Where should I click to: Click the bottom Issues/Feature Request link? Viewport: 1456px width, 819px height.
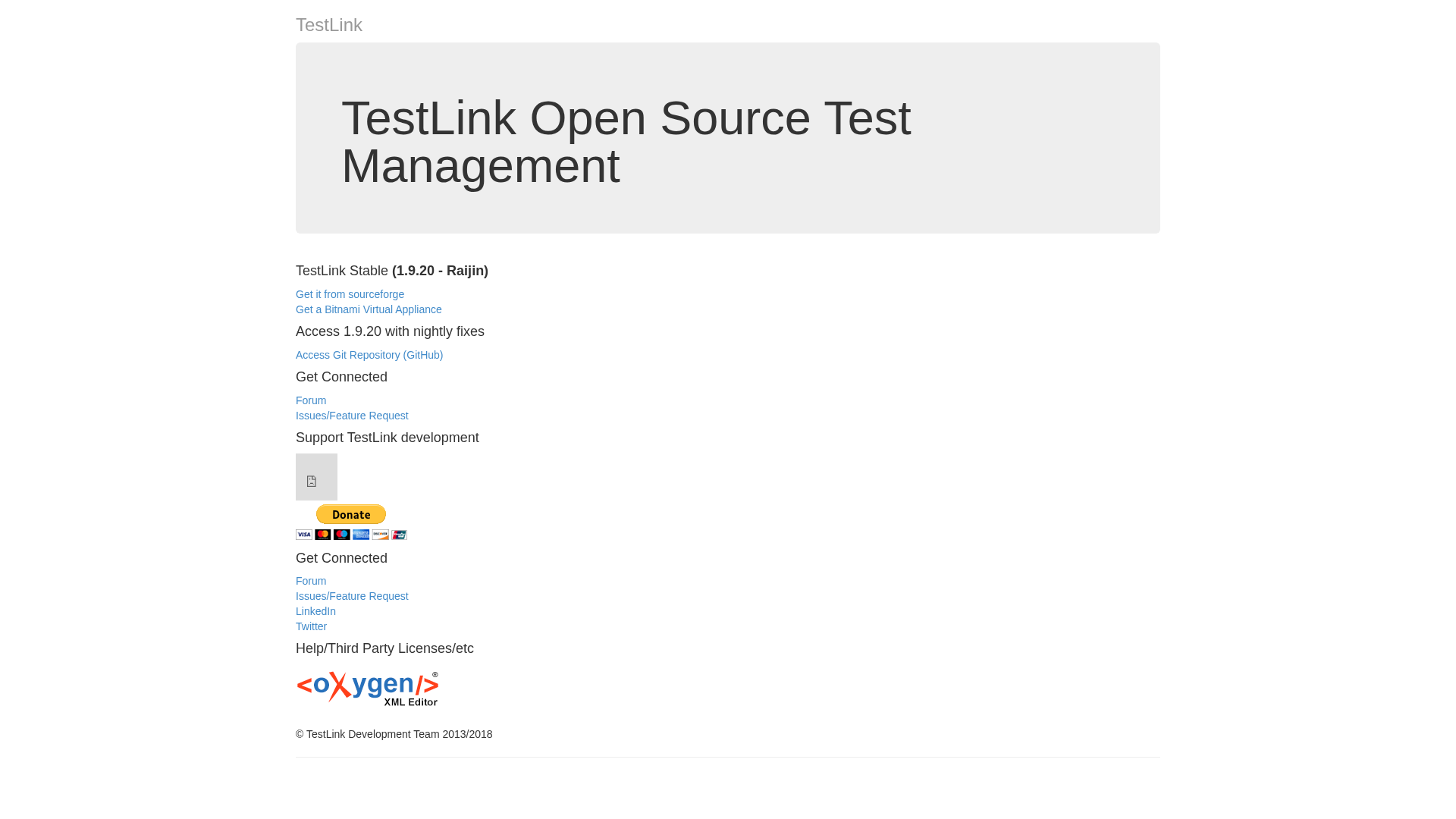[x=352, y=596]
